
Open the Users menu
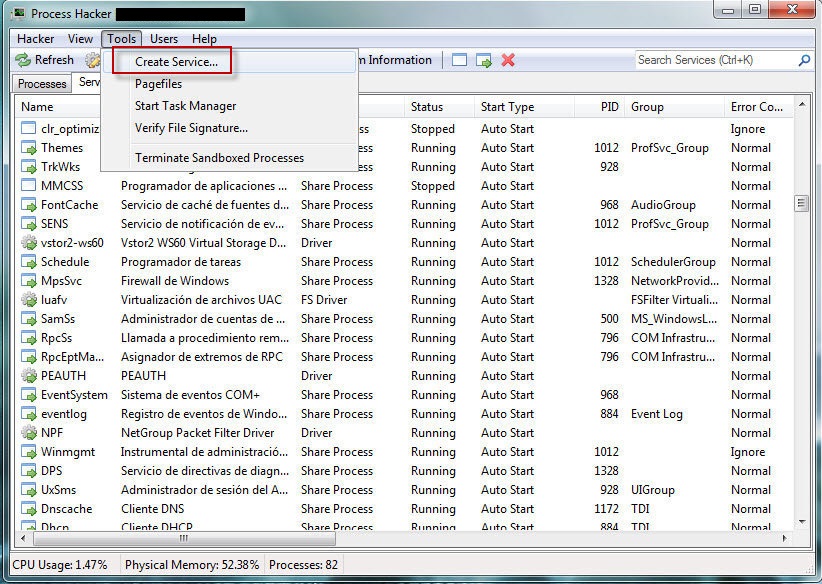coord(164,39)
